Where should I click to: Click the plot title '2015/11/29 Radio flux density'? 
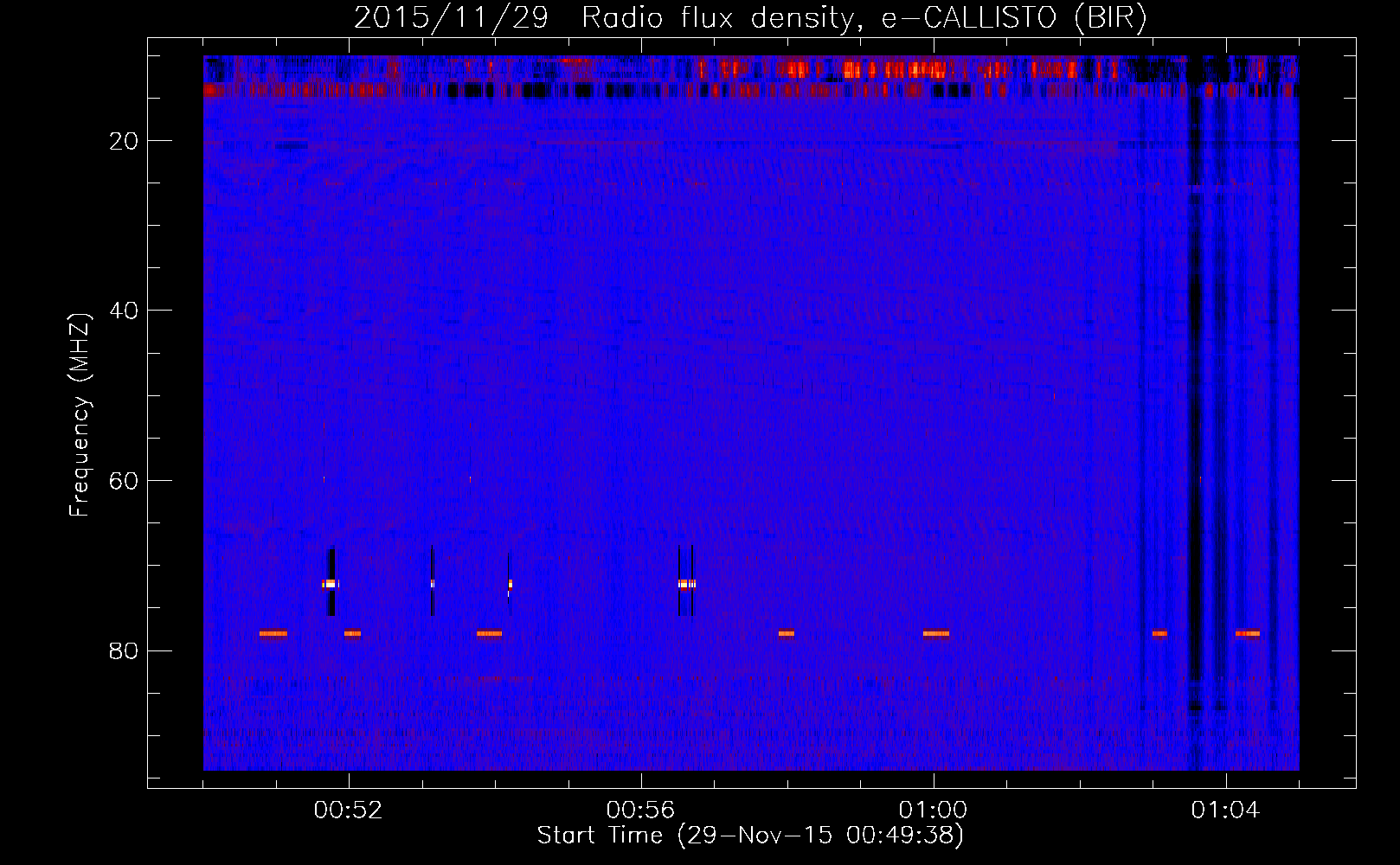pos(750,18)
